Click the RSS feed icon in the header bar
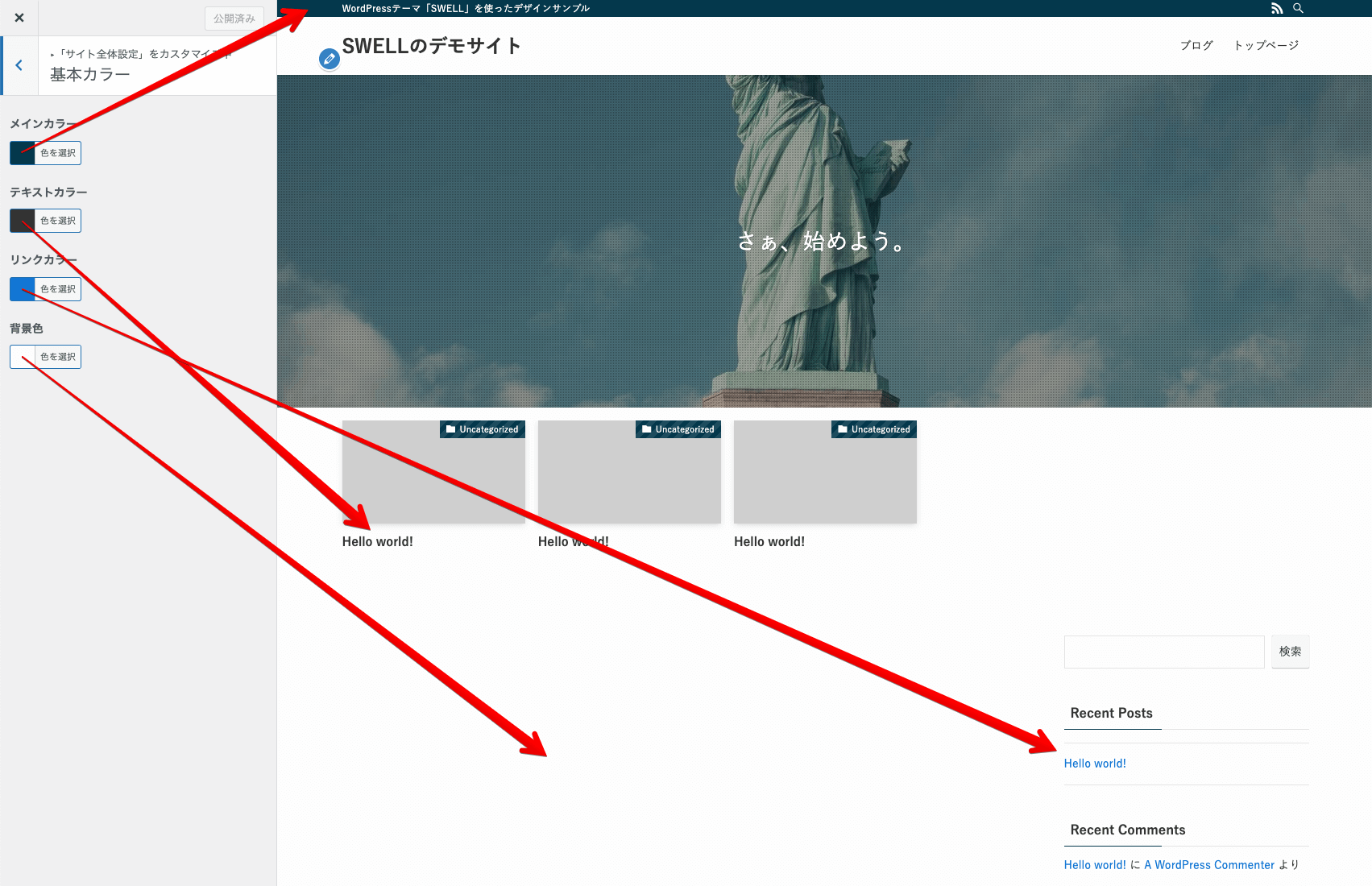Viewport: 1372px width, 886px height. [1277, 8]
